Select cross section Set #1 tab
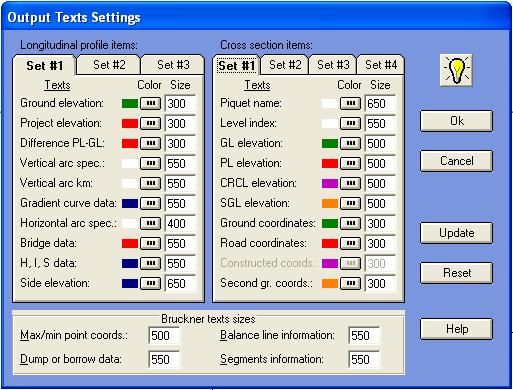 click(237, 66)
